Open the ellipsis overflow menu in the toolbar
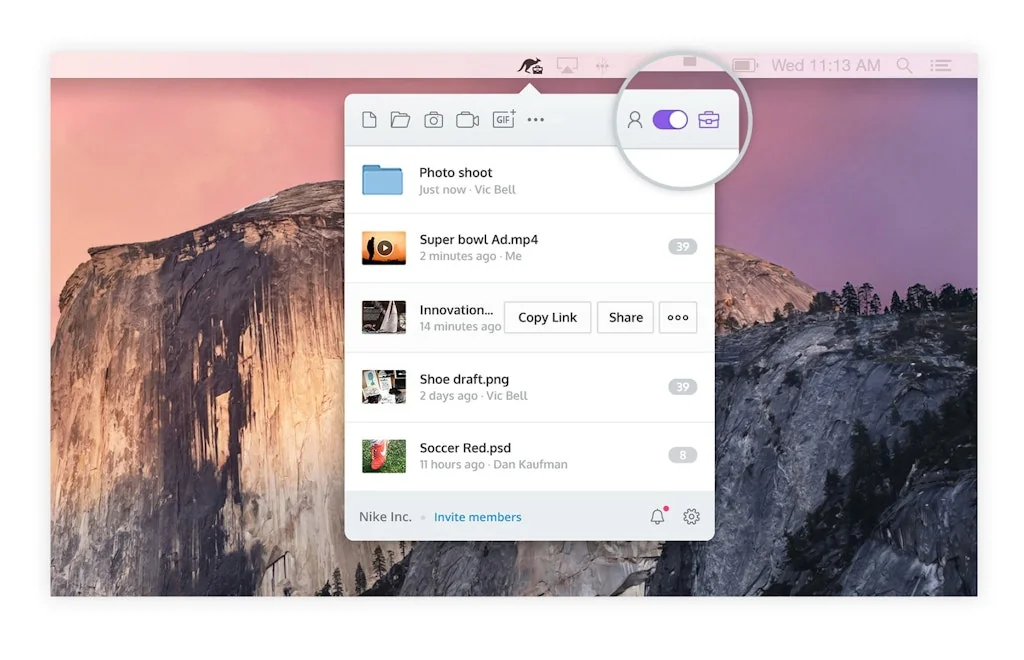Viewport: 1024px width, 660px height. pos(535,119)
